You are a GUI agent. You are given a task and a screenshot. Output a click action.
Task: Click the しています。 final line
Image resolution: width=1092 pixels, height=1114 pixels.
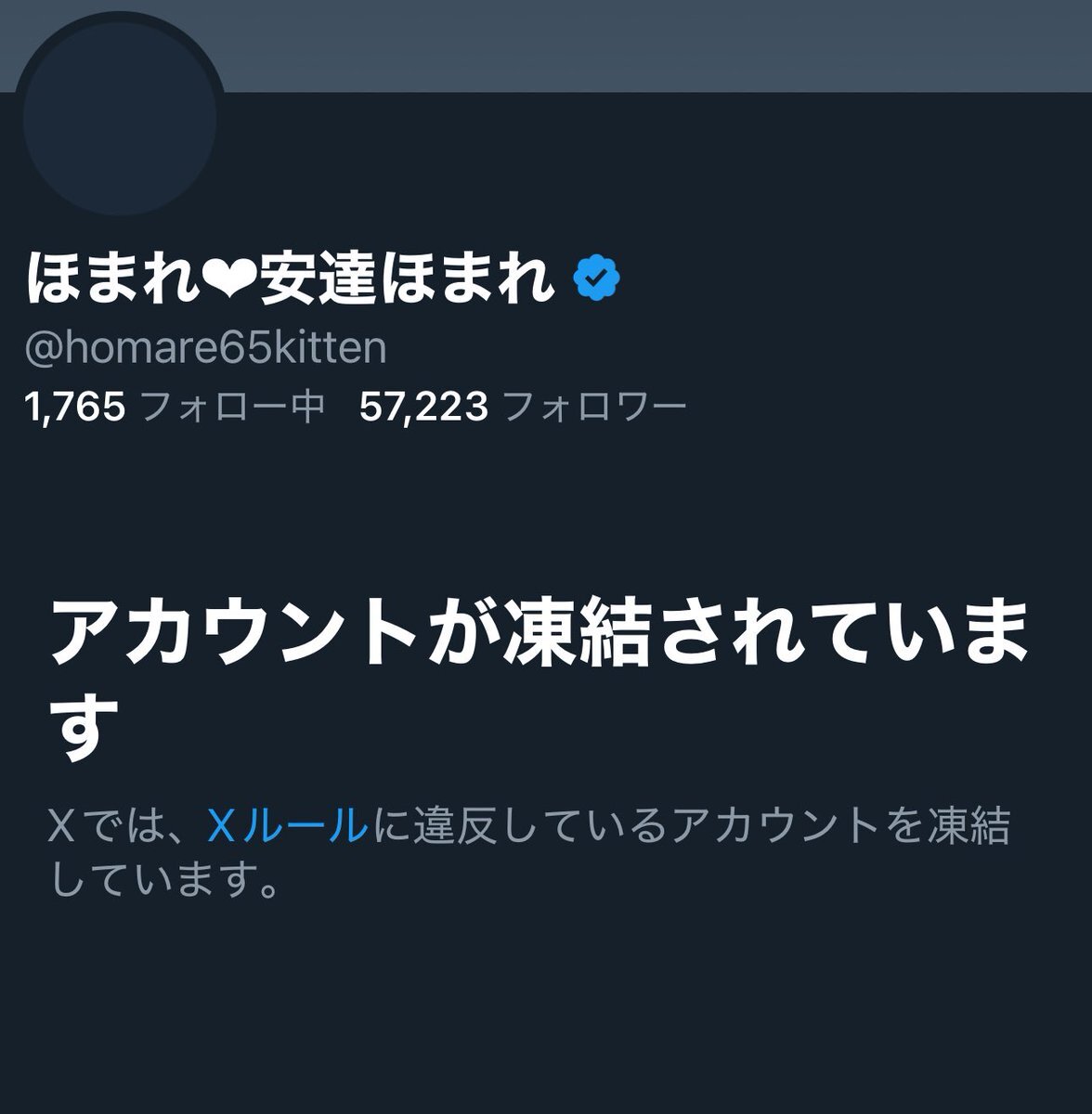pos(164,878)
